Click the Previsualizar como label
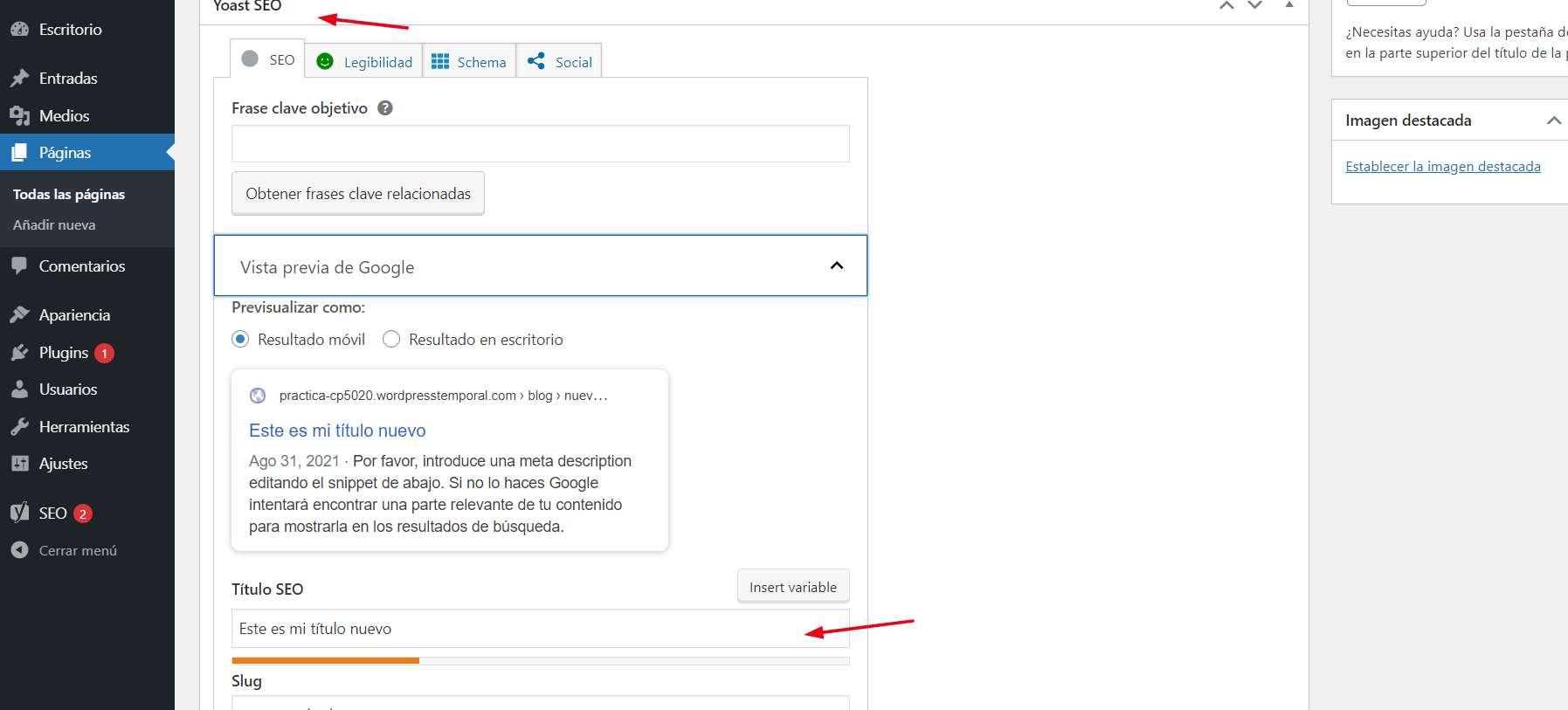The height and width of the screenshot is (710, 1568). pos(299,307)
